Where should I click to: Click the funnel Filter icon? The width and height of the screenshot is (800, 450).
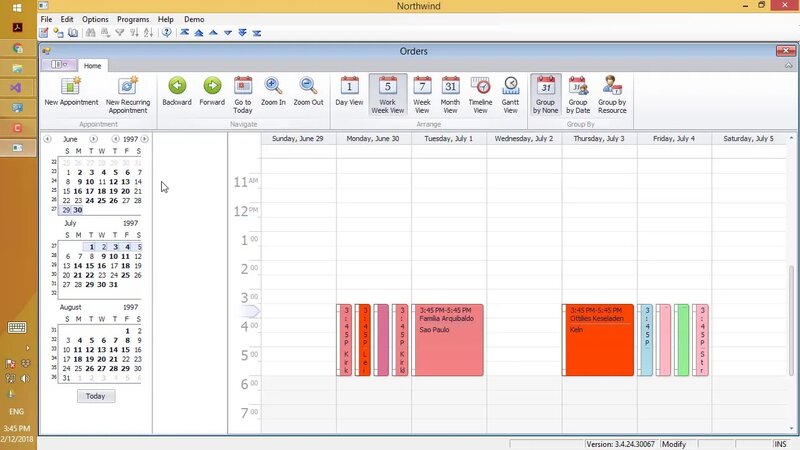[119, 33]
